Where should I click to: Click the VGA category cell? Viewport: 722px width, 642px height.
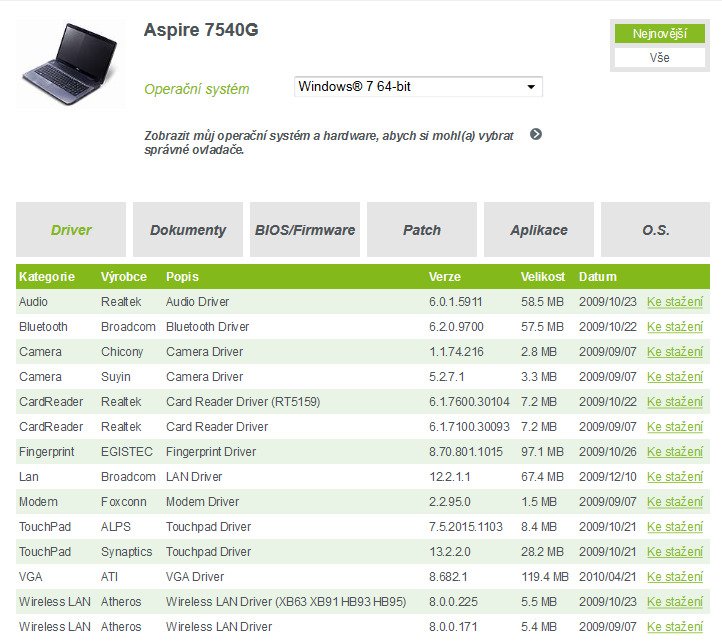click(x=30, y=577)
